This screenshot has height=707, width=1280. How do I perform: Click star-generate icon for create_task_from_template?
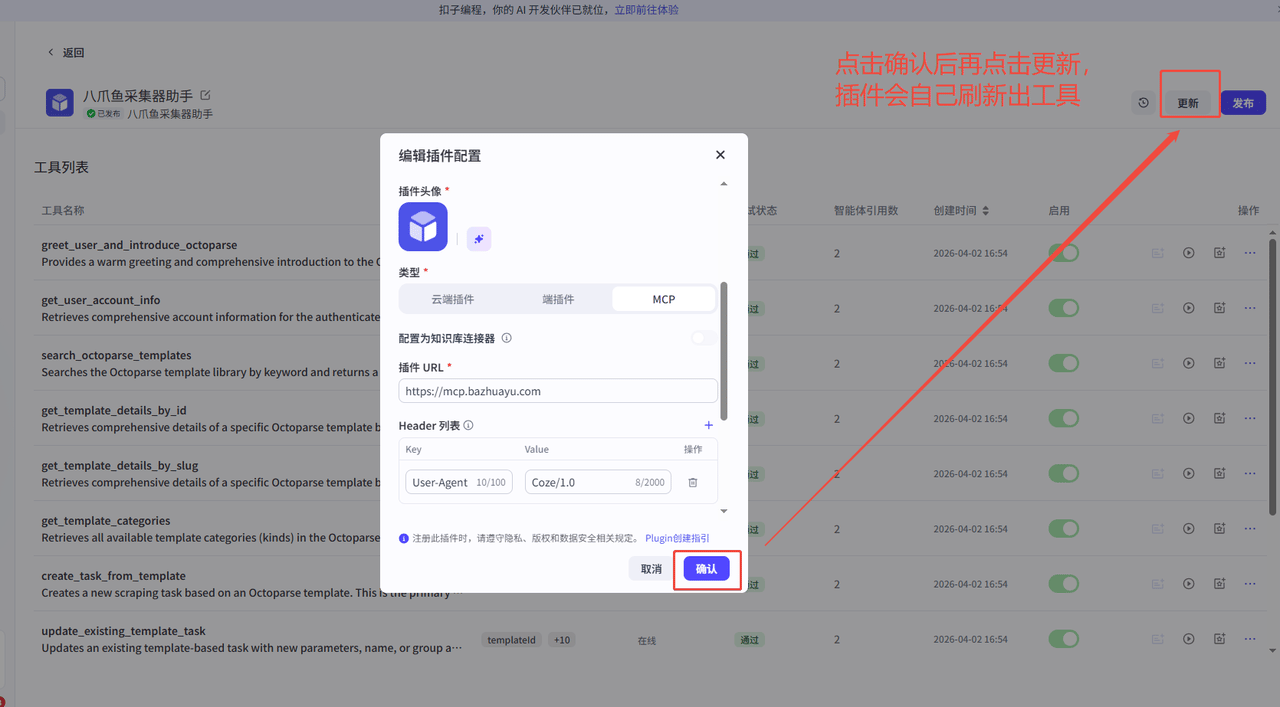pyautogui.click(x=1219, y=584)
